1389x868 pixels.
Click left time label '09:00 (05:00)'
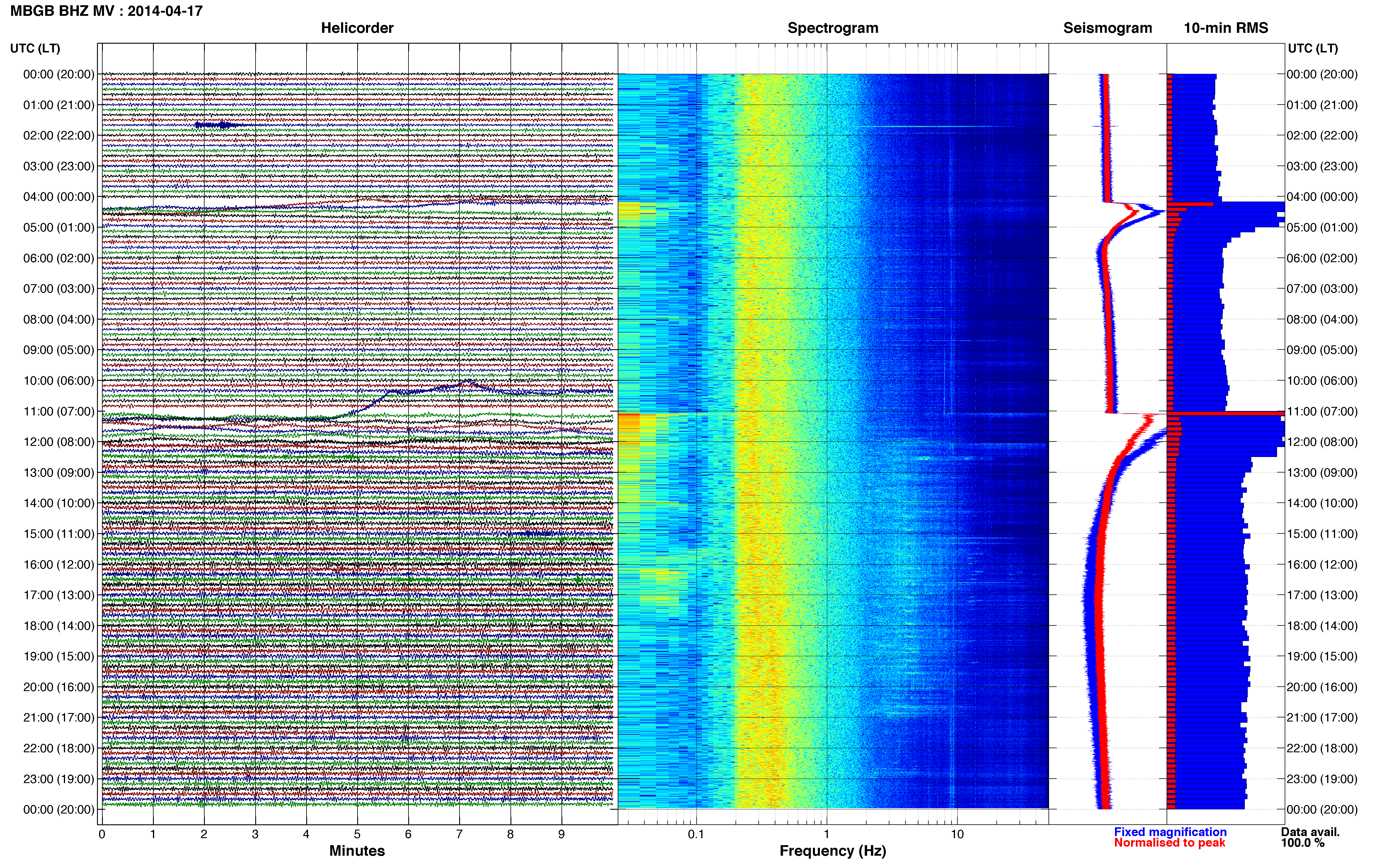pyautogui.click(x=59, y=350)
